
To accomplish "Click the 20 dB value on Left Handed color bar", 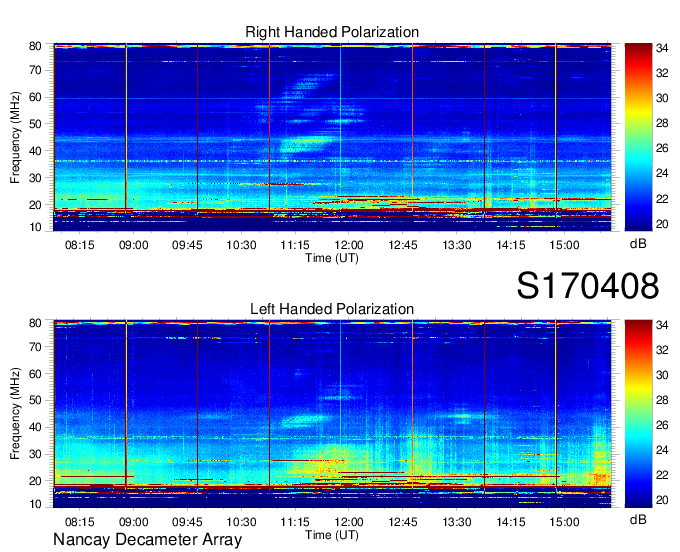I will [662, 500].
